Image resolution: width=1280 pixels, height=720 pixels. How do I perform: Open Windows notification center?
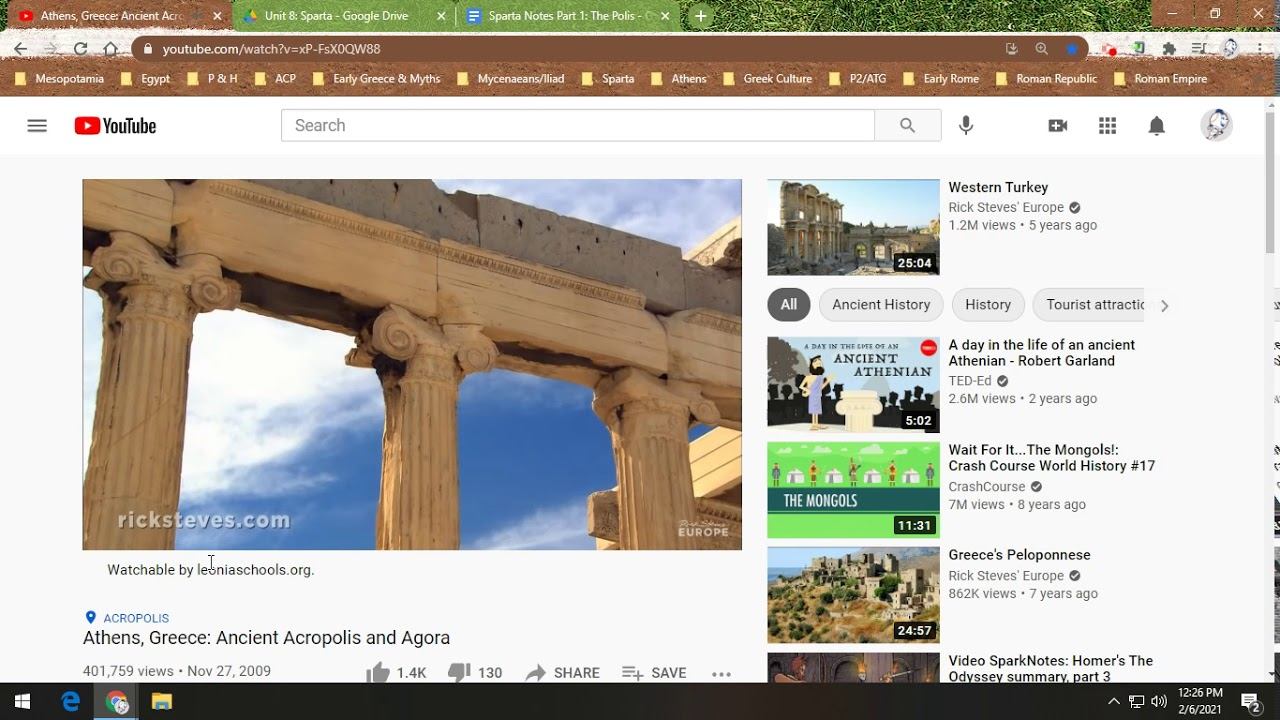click(x=1250, y=701)
